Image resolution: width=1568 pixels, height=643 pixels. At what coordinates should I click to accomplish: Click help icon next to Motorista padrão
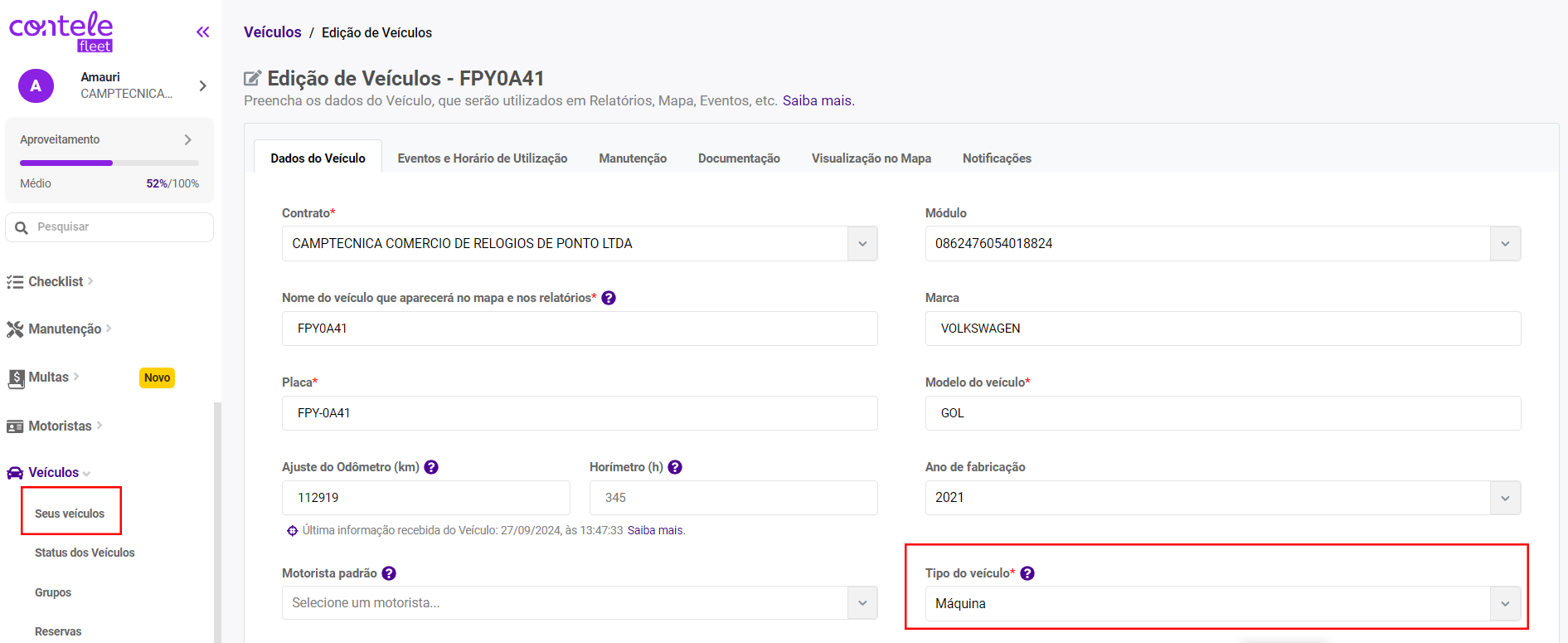(389, 573)
